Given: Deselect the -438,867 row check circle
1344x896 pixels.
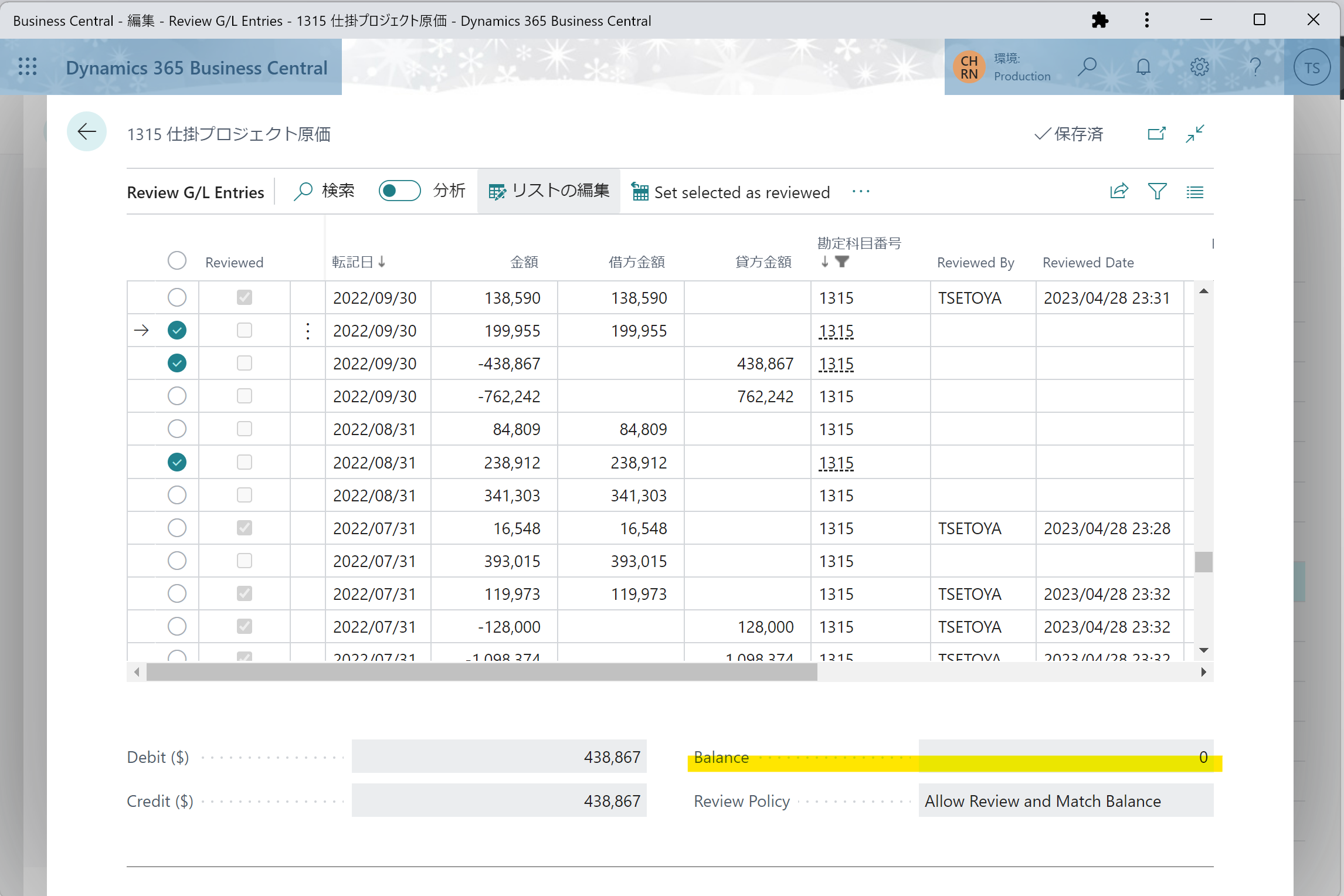Looking at the screenshot, I should point(177,363).
